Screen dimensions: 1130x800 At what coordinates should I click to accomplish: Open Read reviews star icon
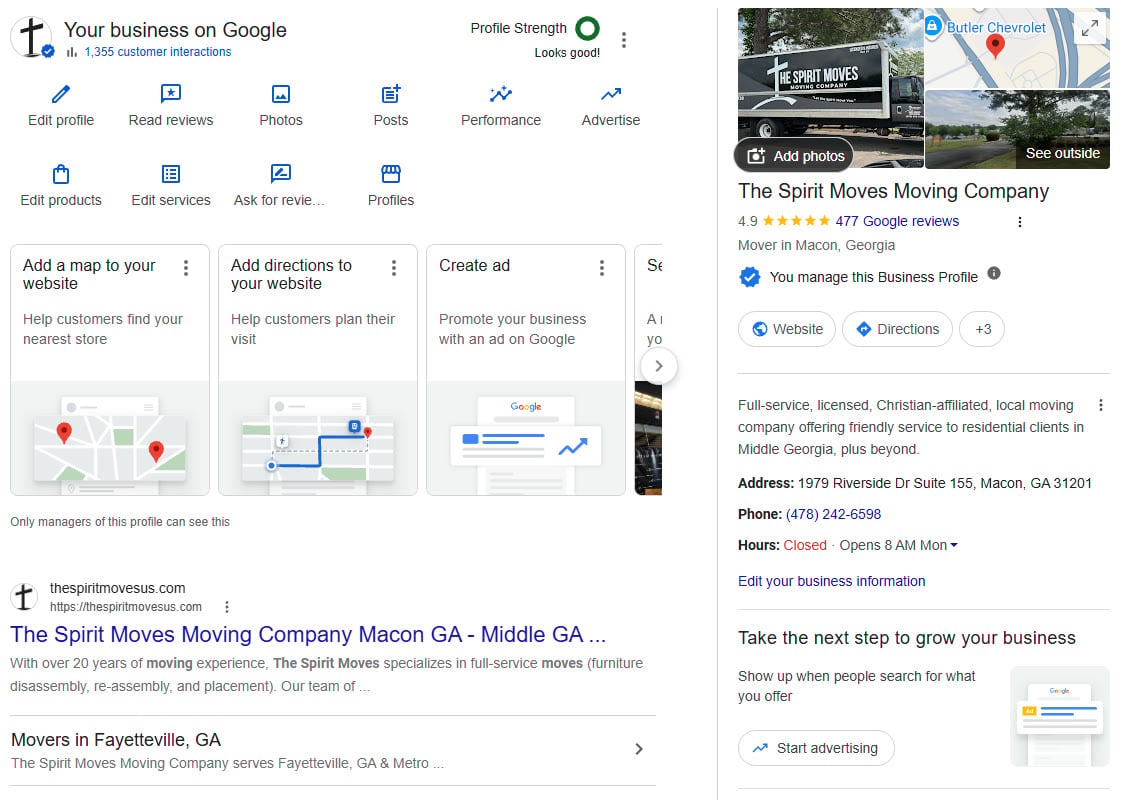pos(171,94)
